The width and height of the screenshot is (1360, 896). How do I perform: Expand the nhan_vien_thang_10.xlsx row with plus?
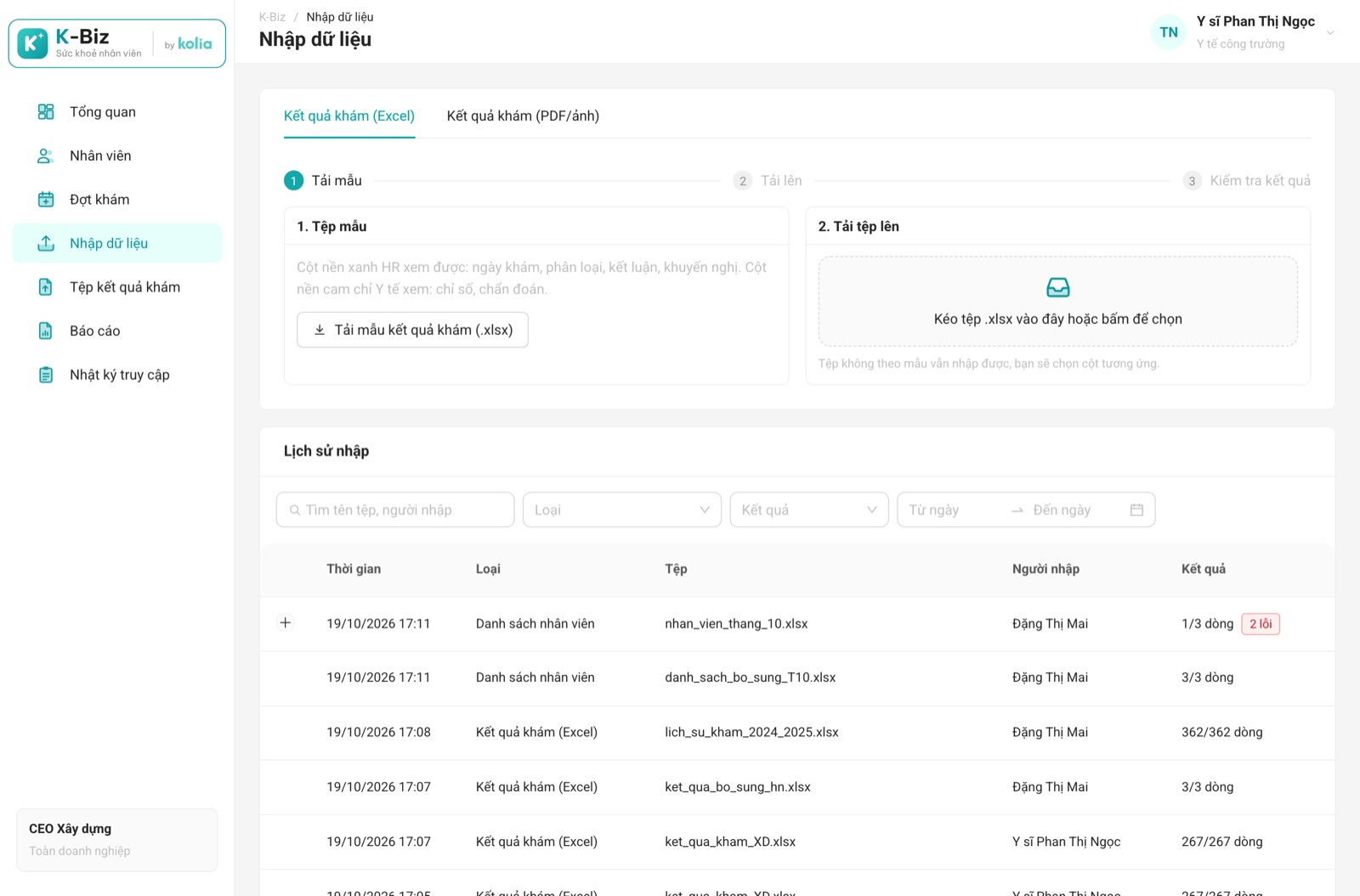(286, 623)
